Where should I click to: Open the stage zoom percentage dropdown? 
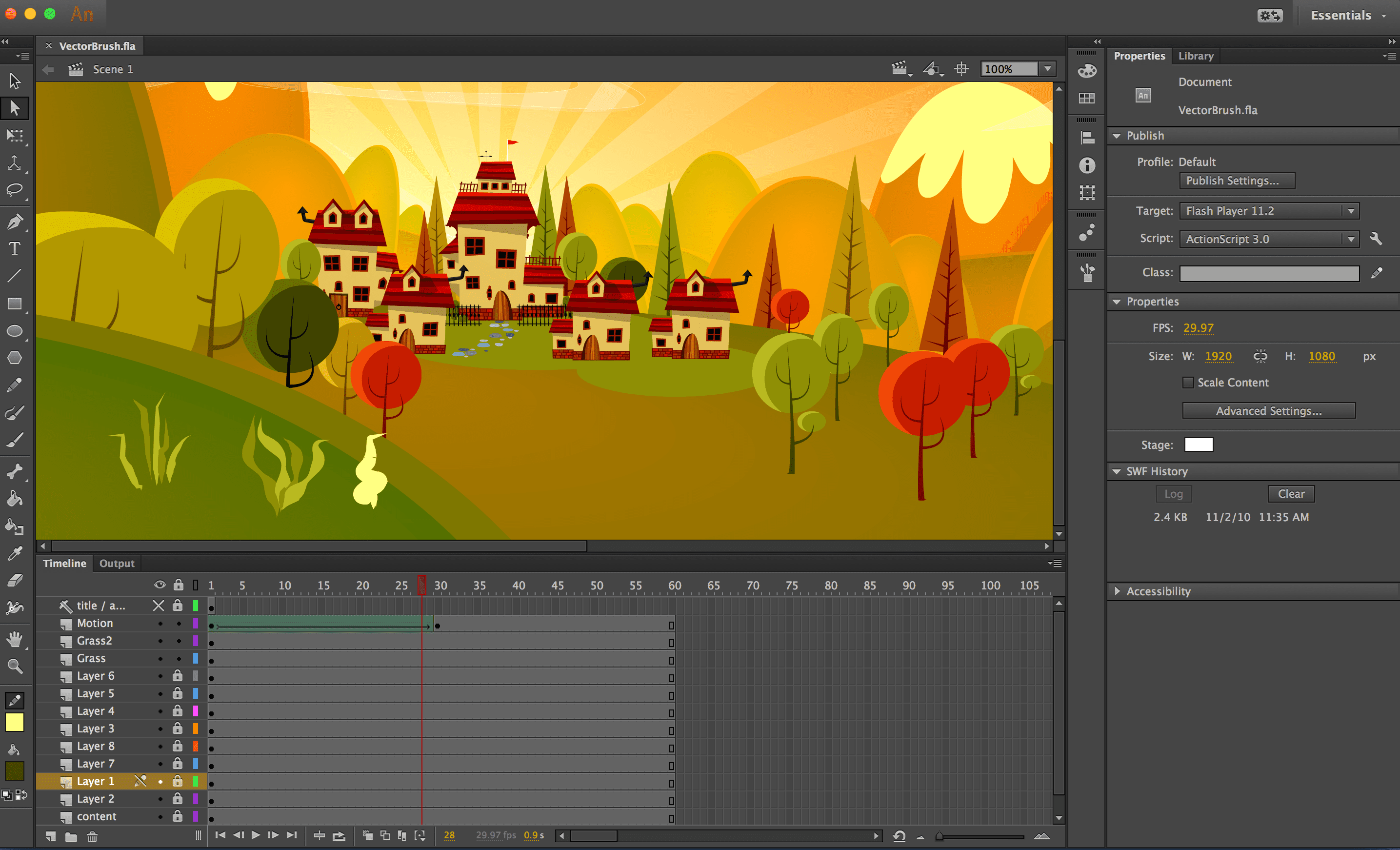click(1048, 69)
